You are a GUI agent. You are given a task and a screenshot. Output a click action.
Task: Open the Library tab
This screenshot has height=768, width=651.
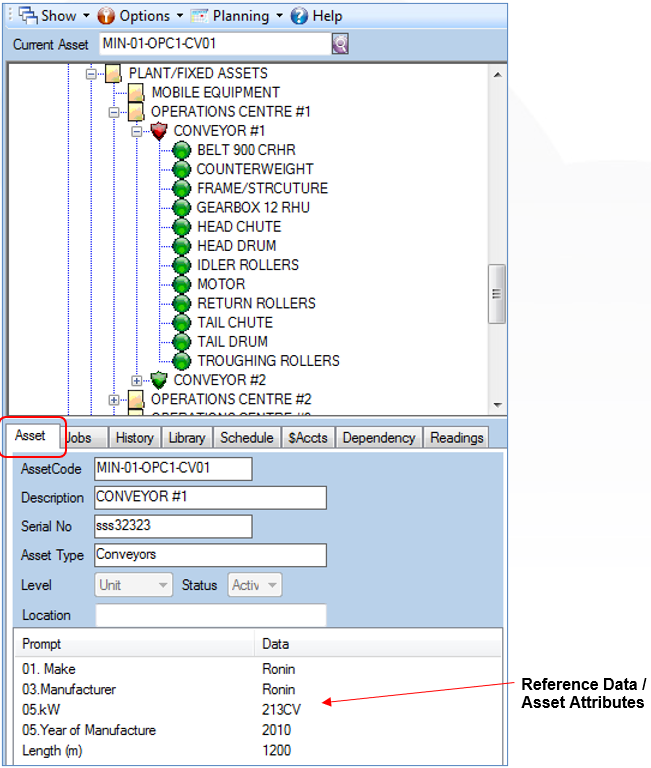187,437
